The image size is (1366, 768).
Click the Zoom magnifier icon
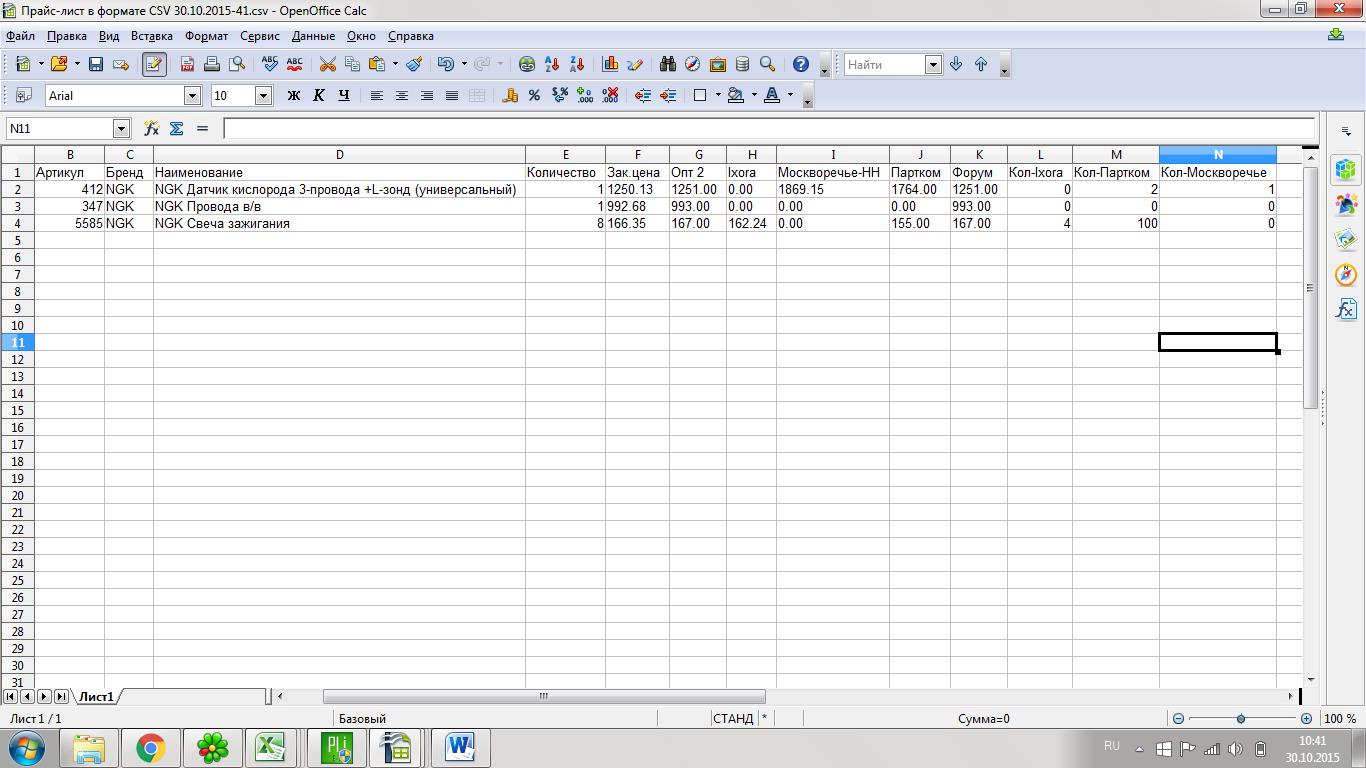click(x=768, y=64)
